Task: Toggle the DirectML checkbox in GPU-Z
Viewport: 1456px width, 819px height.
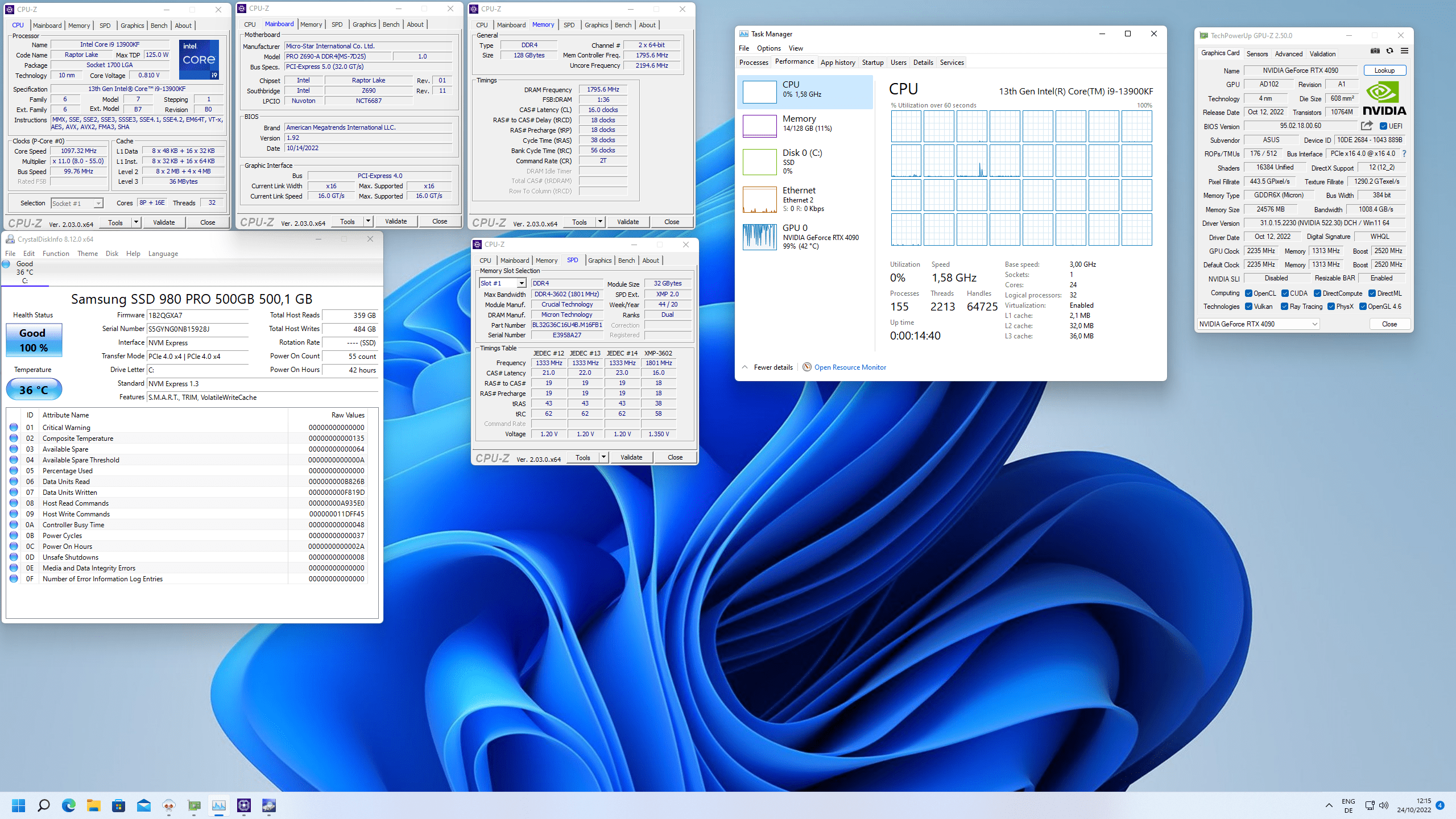Action: (x=1372, y=293)
